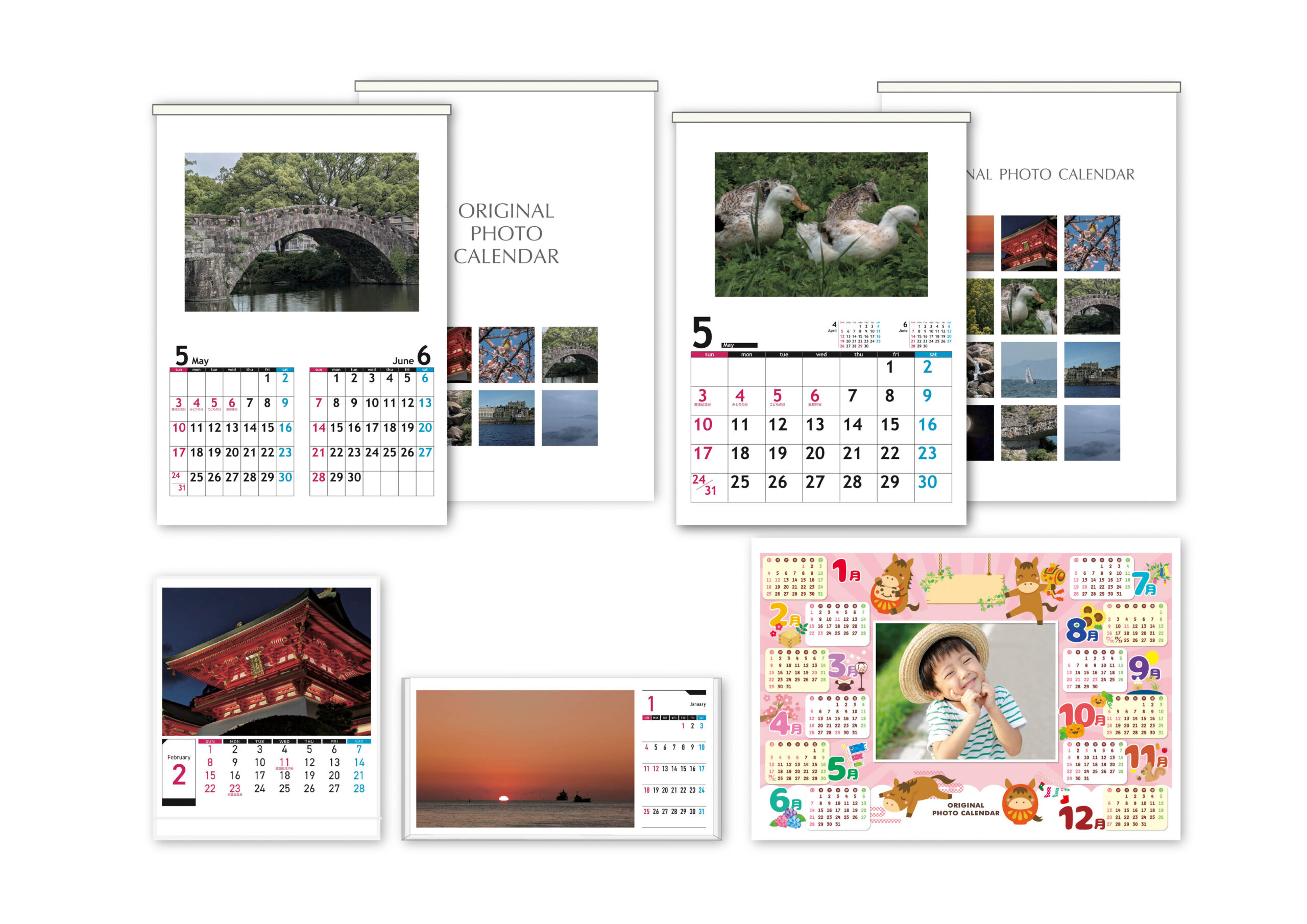Click the smiling child photo in pink calendar

pyautogui.click(x=965, y=692)
